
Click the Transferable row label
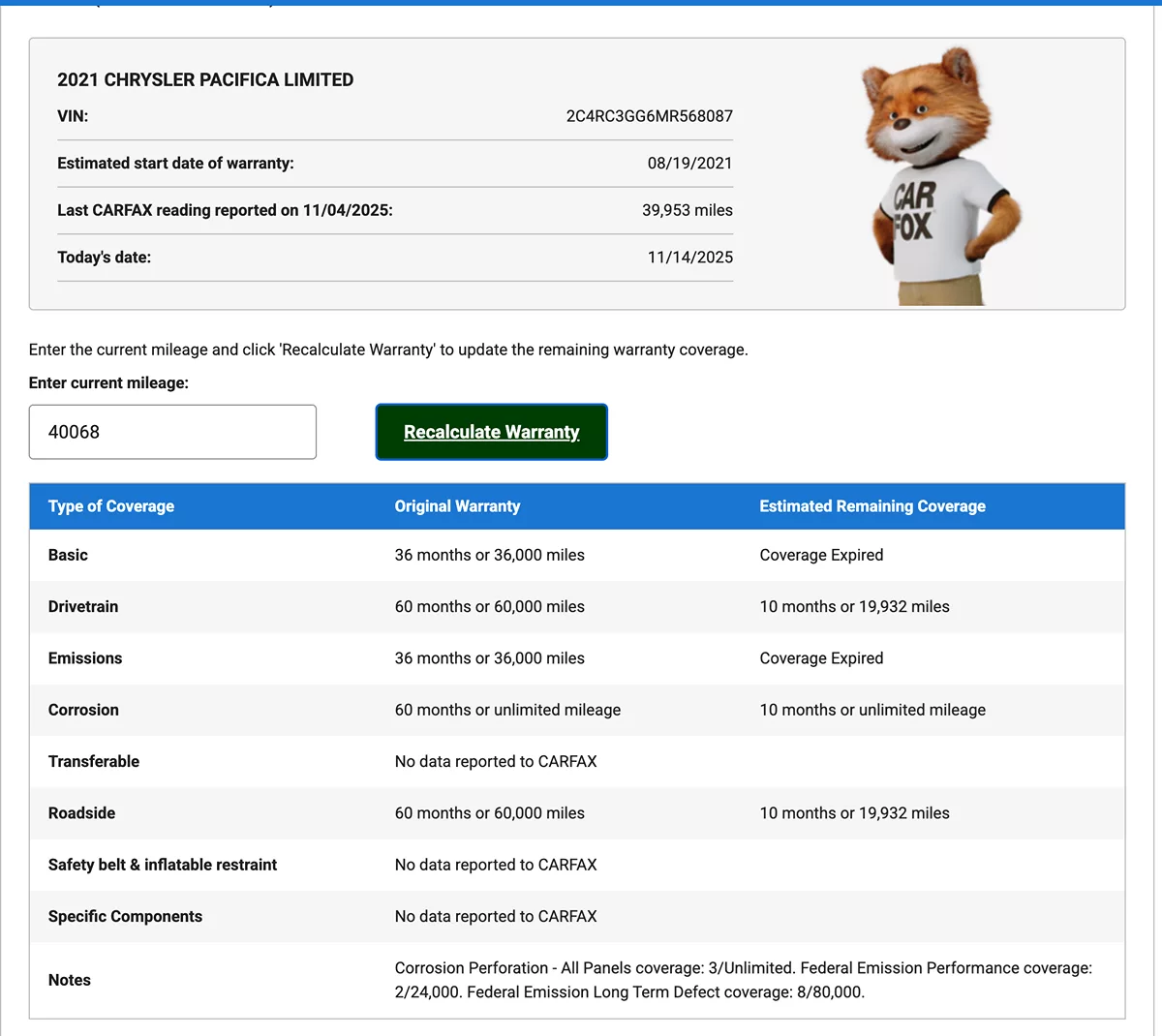click(x=94, y=762)
